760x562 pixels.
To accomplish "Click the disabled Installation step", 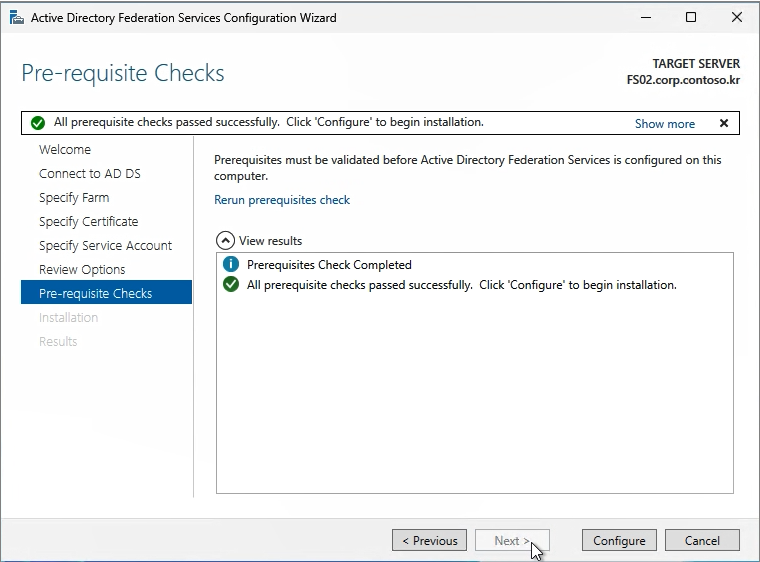I will (x=68, y=318).
